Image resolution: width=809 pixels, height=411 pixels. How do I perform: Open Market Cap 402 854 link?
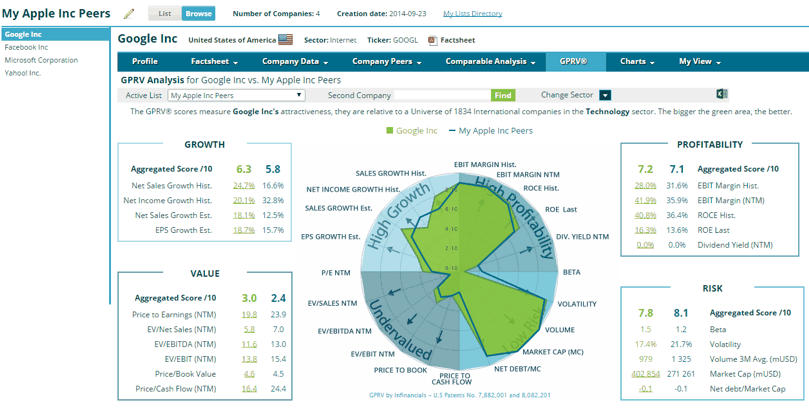click(x=645, y=374)
